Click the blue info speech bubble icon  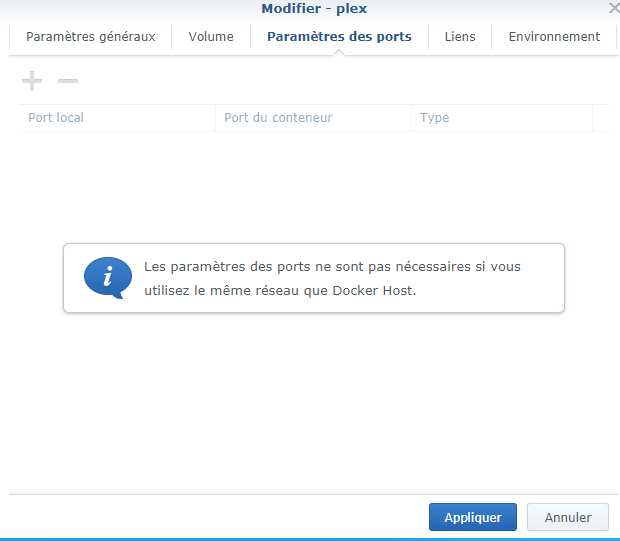pyautogui.click(x=108, y=278)
